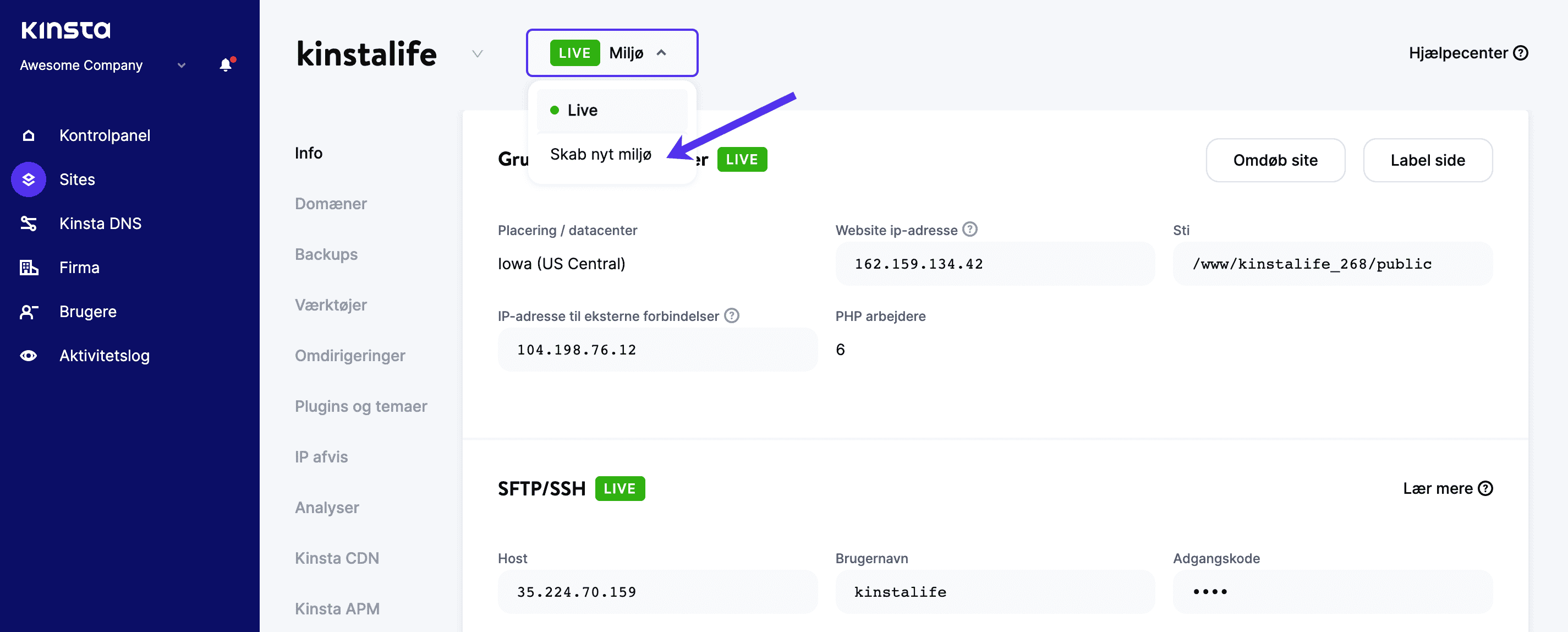Click the Label side button
The width and height of the screenshot is (1568, 632).
[1428, 160]
